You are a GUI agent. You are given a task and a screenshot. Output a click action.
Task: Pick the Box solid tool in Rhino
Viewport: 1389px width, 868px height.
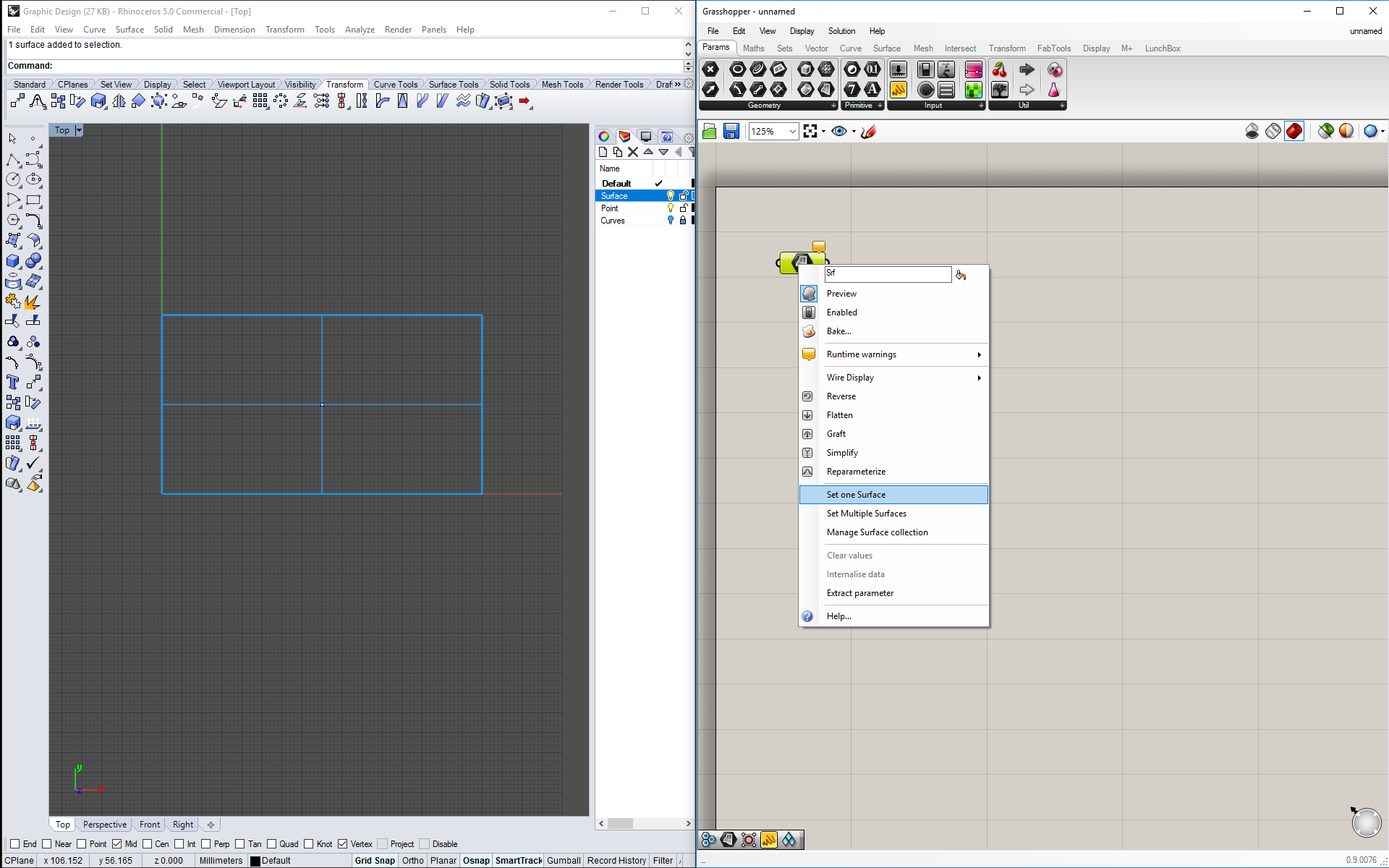[x=13, y=260]
